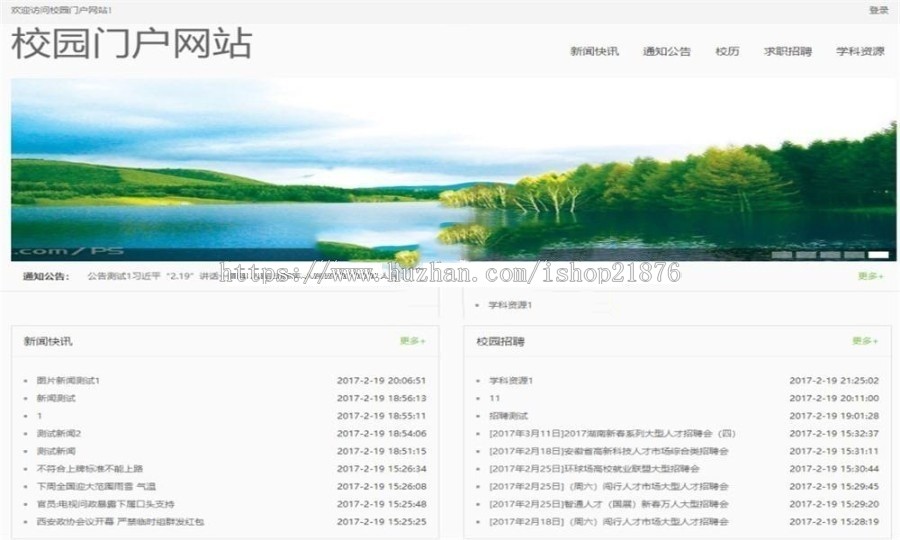The height and width of the screenshot is (540, 900).
Task: Click the 校园门户网站 site title
Action: 132,44
